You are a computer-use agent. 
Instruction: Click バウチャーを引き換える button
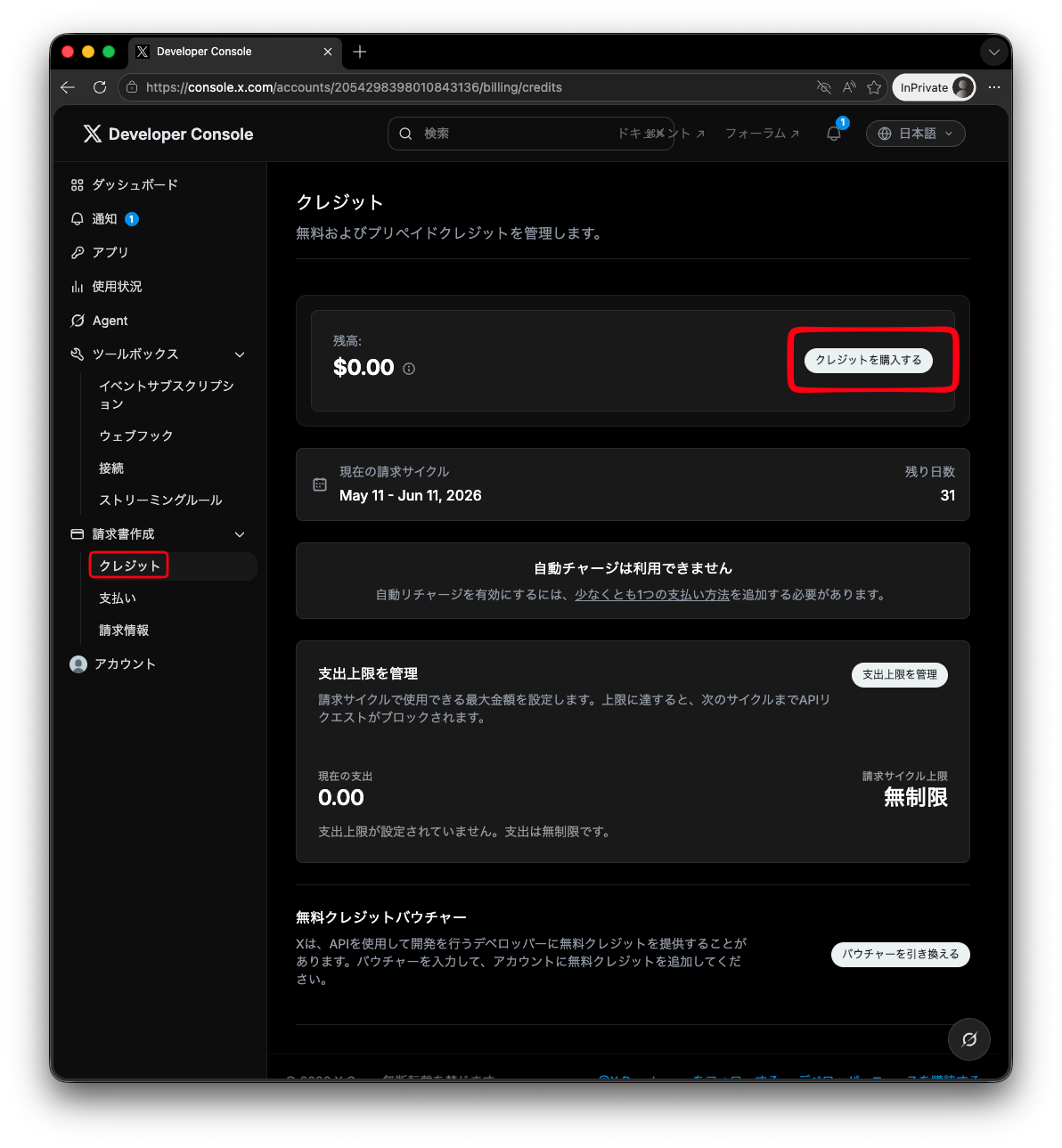pos(901,954)
